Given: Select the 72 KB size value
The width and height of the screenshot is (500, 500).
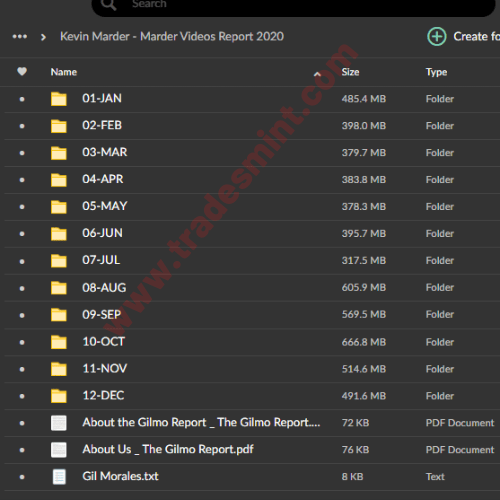Looking at the screenshot, I should 355,423.
